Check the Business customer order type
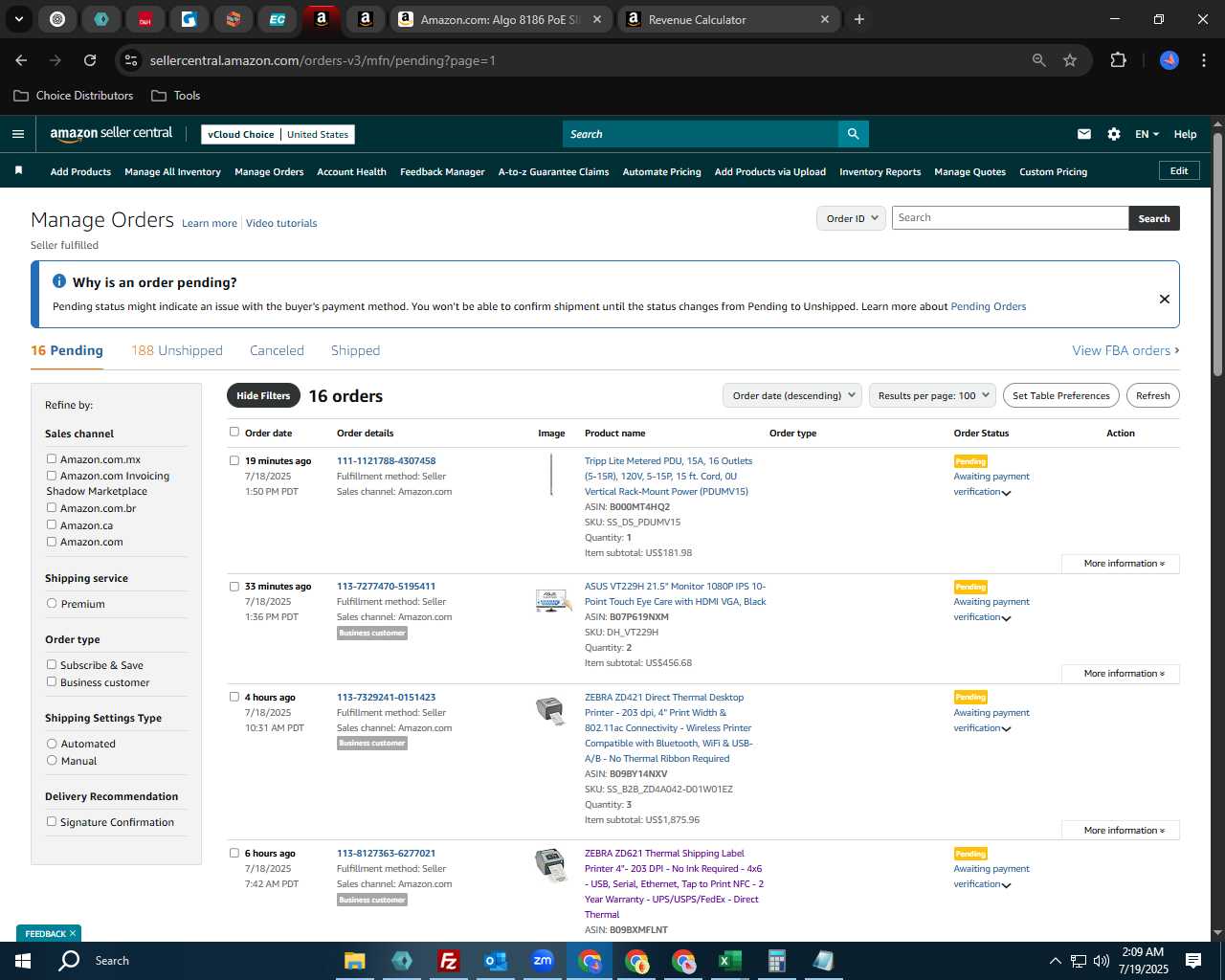The image size is (1225, 980). pyautogui.click(x=52, y=681)
